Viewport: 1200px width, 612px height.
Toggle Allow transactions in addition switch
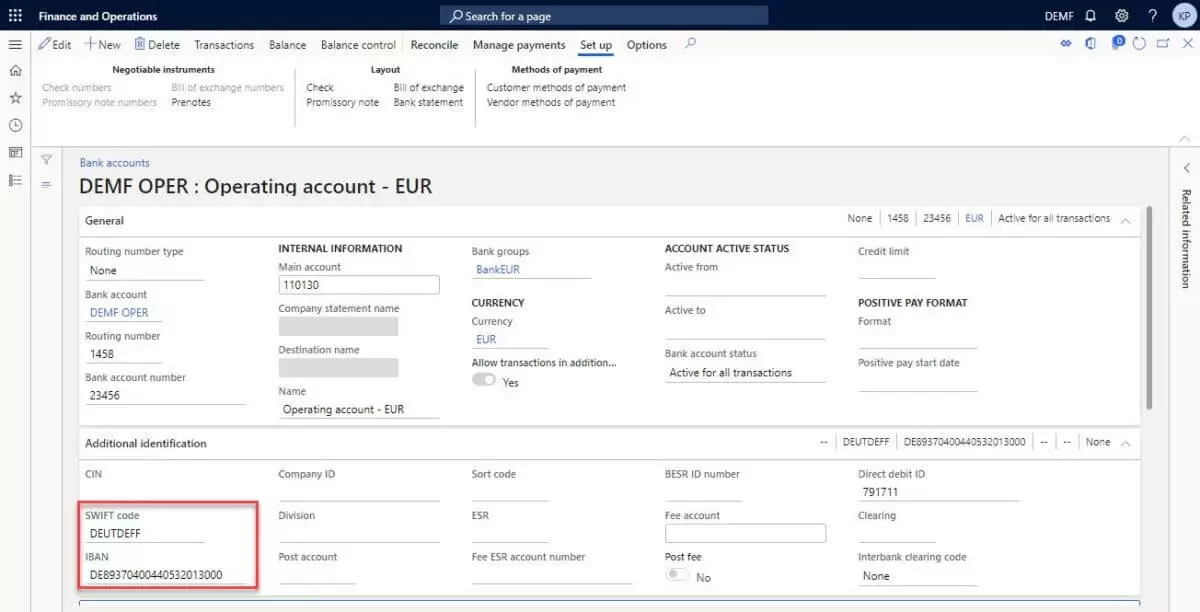pos(484,380)
